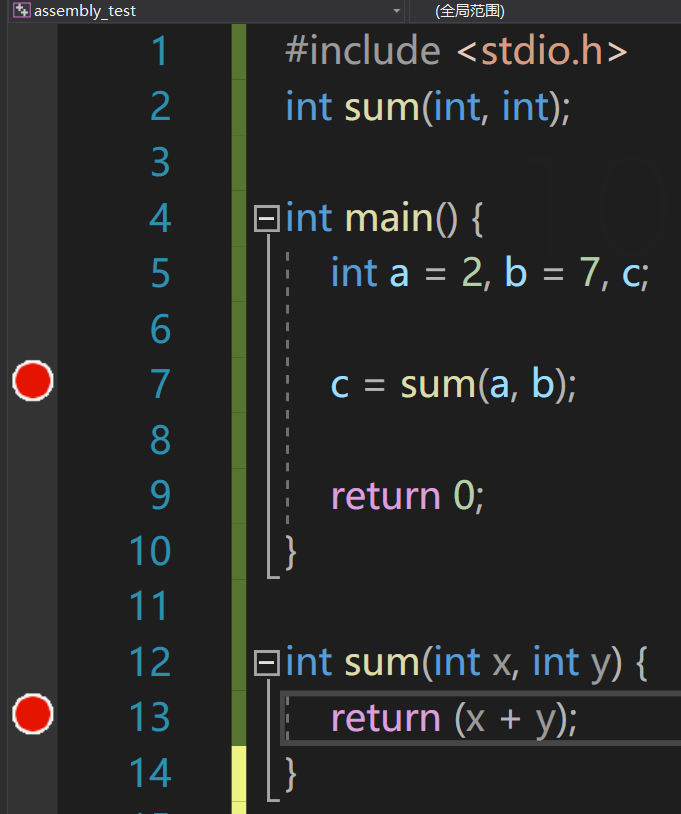The height and width of the screenshot is (814, 681).
Task: Click the closing brace on line 10
Action: 291,550
